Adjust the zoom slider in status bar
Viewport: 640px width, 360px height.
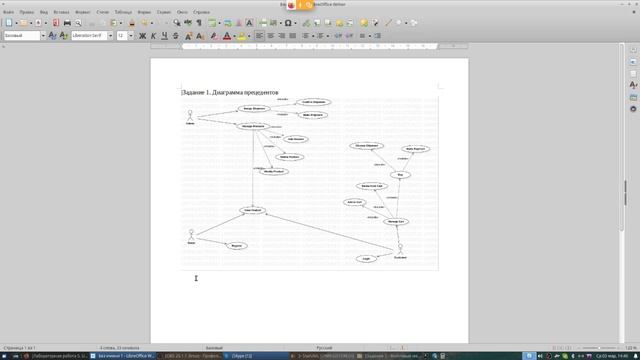[x=598, y=348]
